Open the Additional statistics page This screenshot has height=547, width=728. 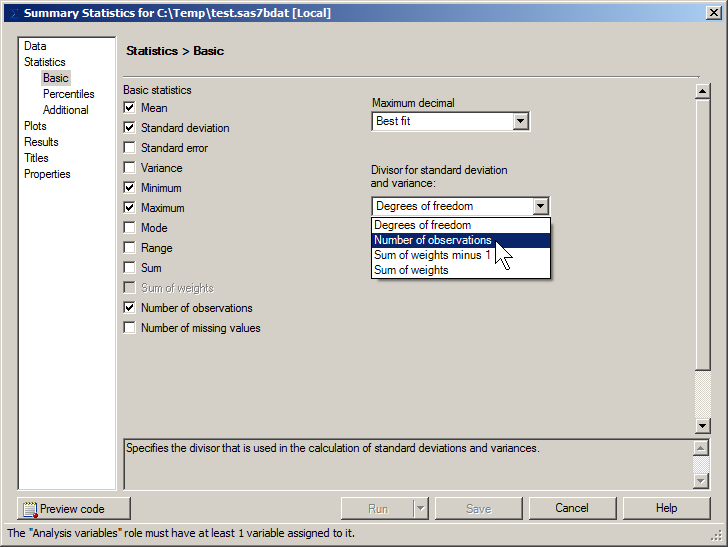tap(65, 110)
